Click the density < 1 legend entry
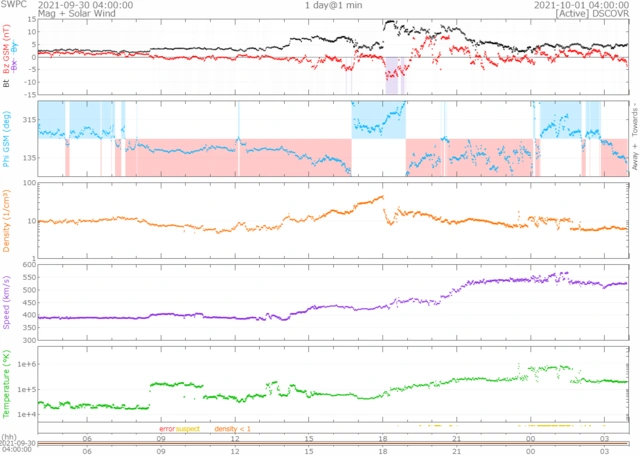640x455 pixels. 232,428
